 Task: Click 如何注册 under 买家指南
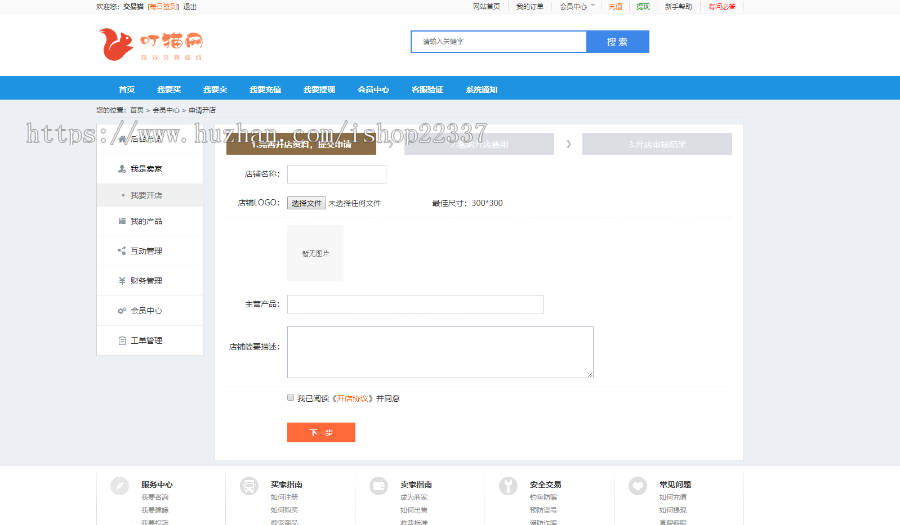[284, 497]
